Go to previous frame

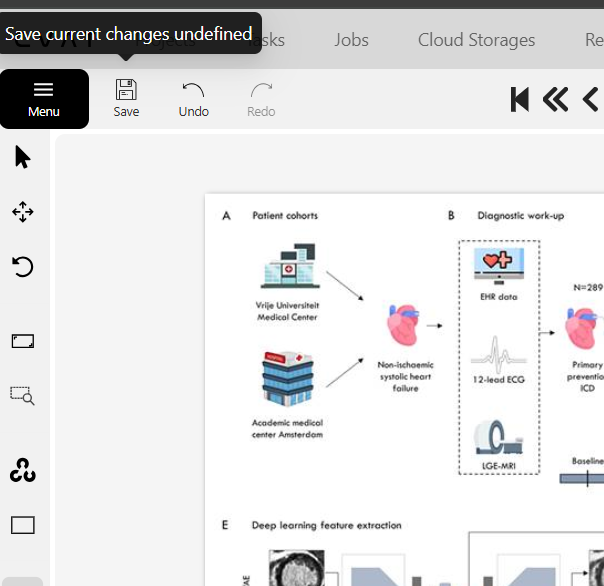[x=591, y=99]
